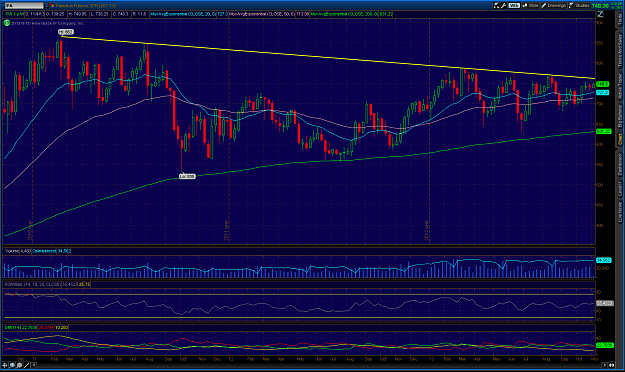Open the Drawings menu
Viewport: 625px width, 372px height.
point(553,6)
